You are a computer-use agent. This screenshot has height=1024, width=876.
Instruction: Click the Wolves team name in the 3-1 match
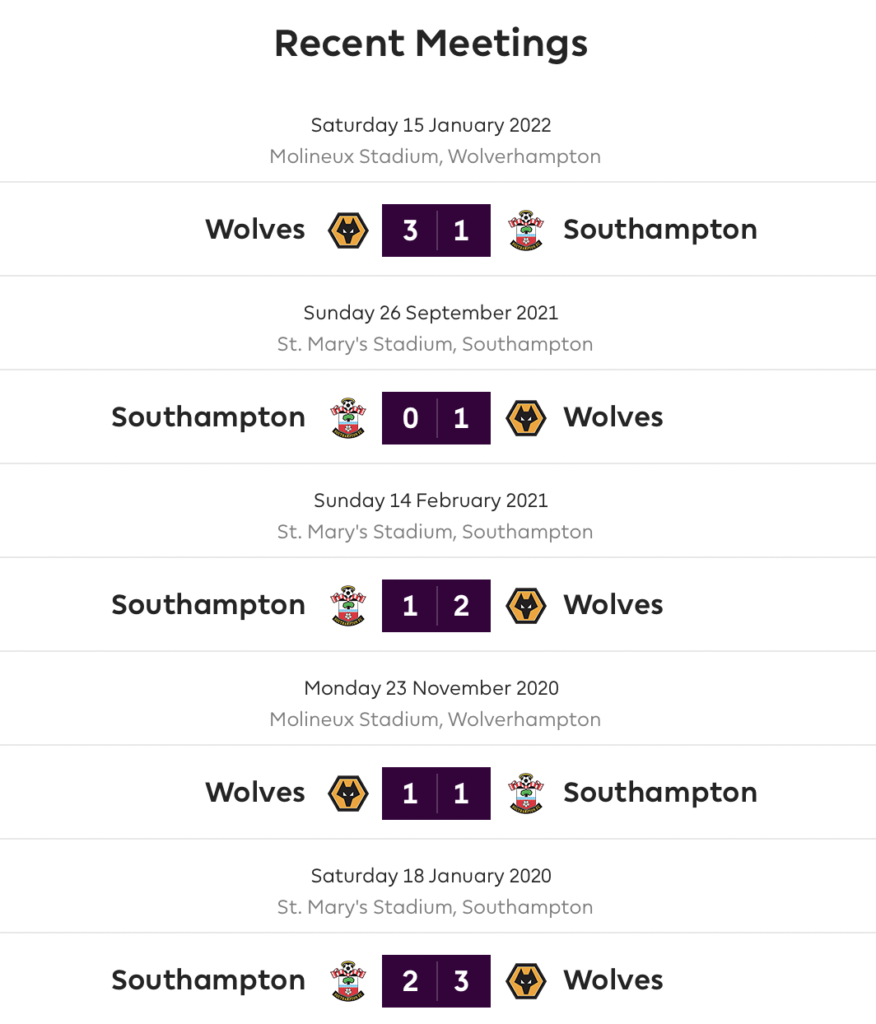click(255, 229)
